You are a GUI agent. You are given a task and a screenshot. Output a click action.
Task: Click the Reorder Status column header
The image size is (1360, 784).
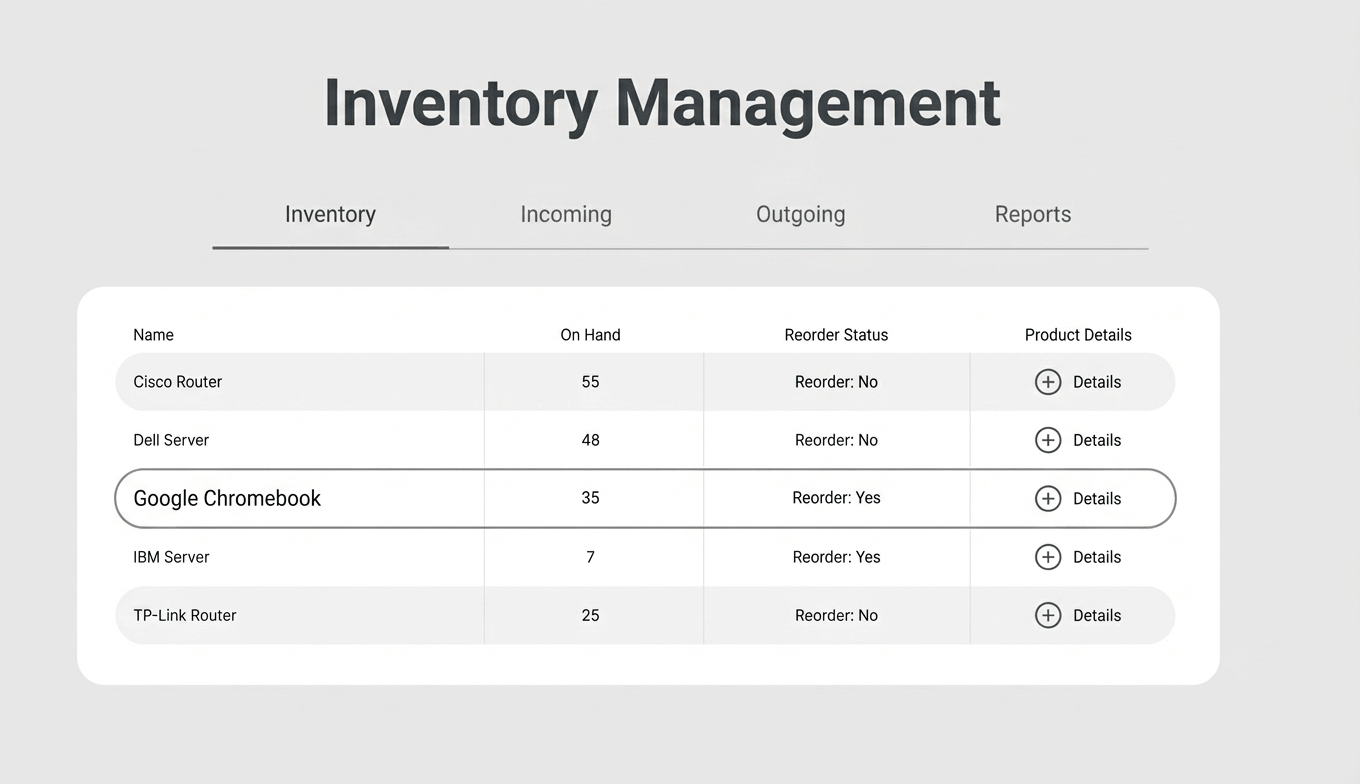coord(836,335)
